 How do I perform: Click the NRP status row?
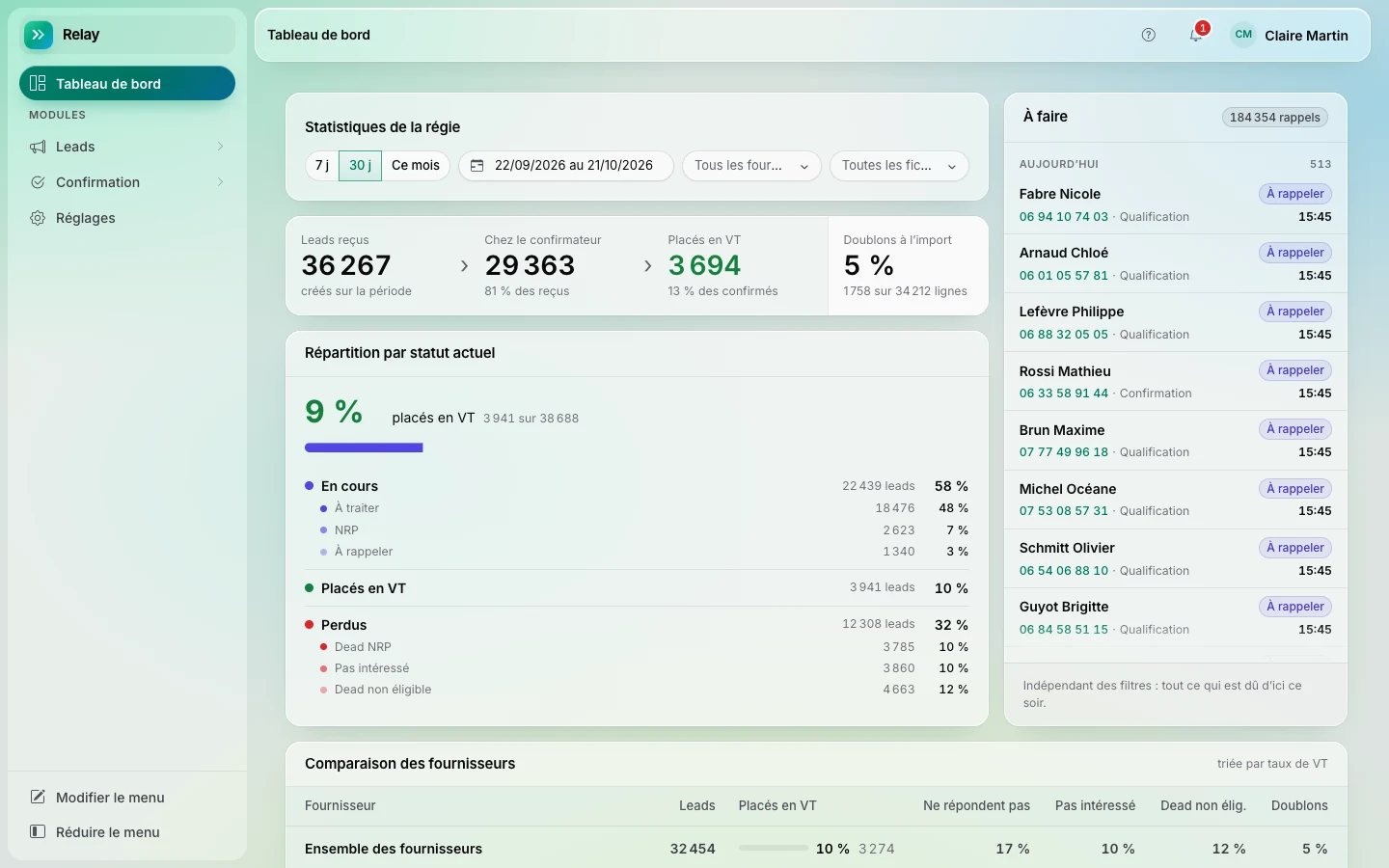pos(637,530)
